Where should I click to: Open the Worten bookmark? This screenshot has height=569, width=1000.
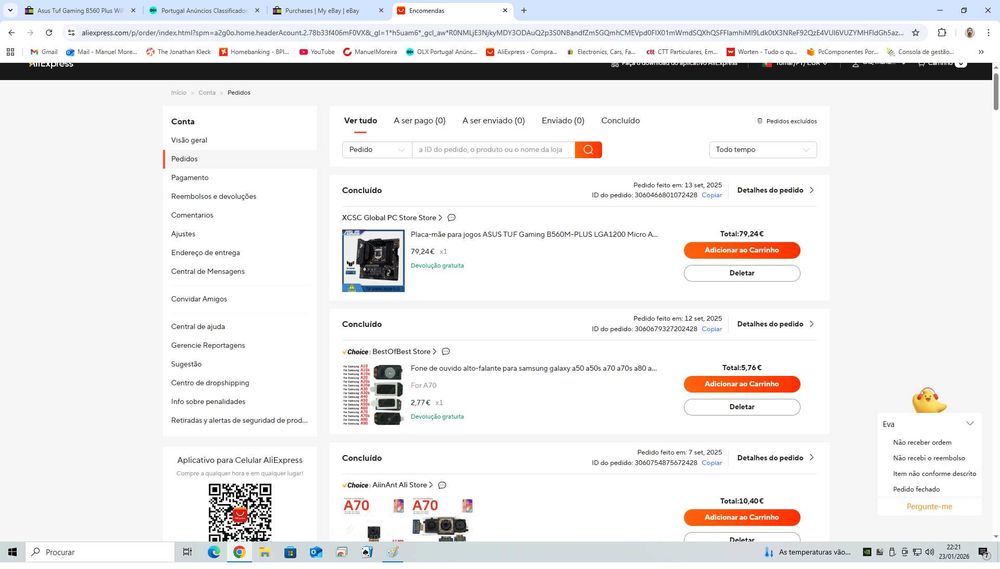761,52
